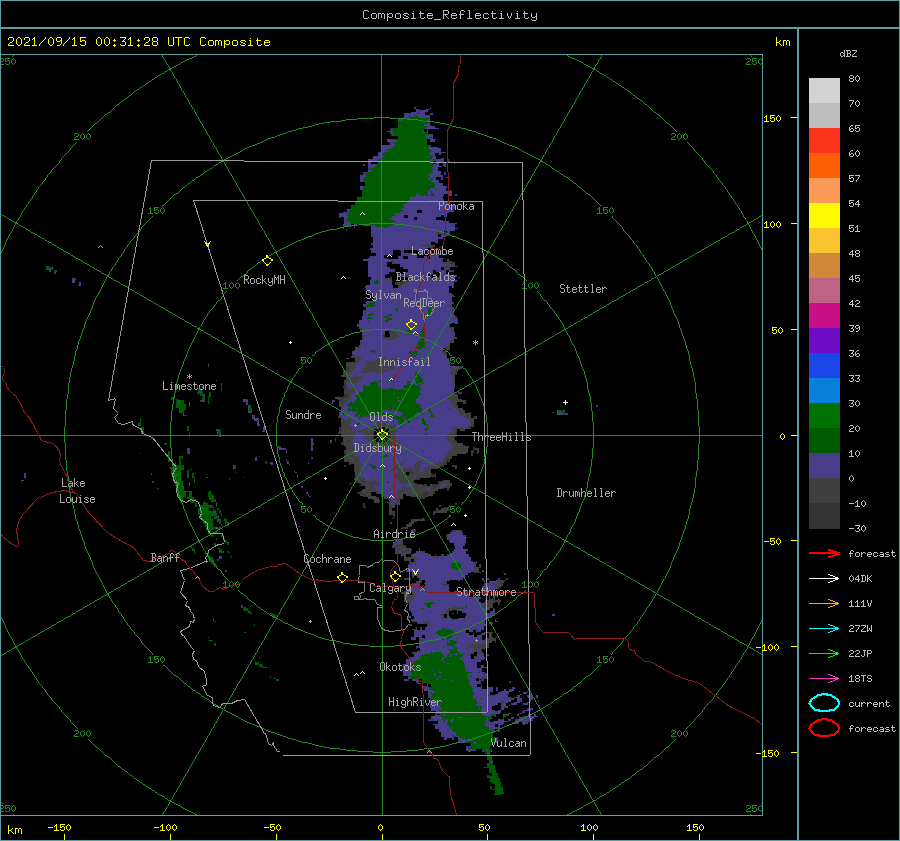Click the yellow diamond marker near Cochrane

(342, 577)
